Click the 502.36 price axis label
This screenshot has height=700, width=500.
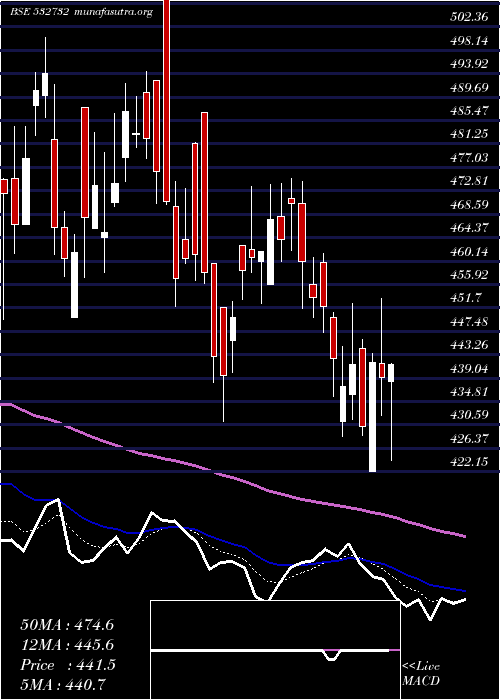click(x=469, y=17)
